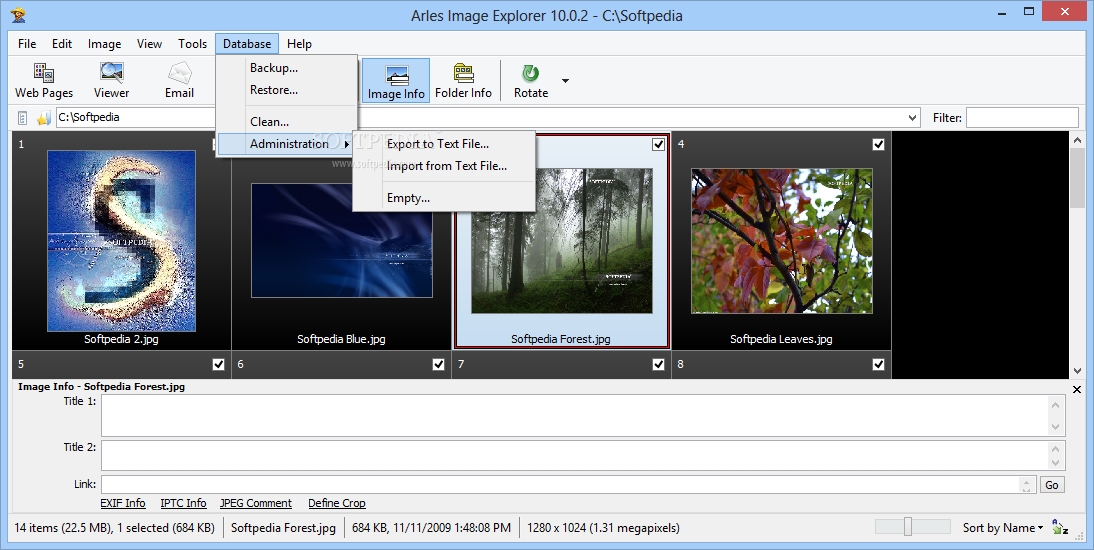Click the folder tree icon left of the path
Viewport: 1094px width, 550px height.
[x=22, y=118]
